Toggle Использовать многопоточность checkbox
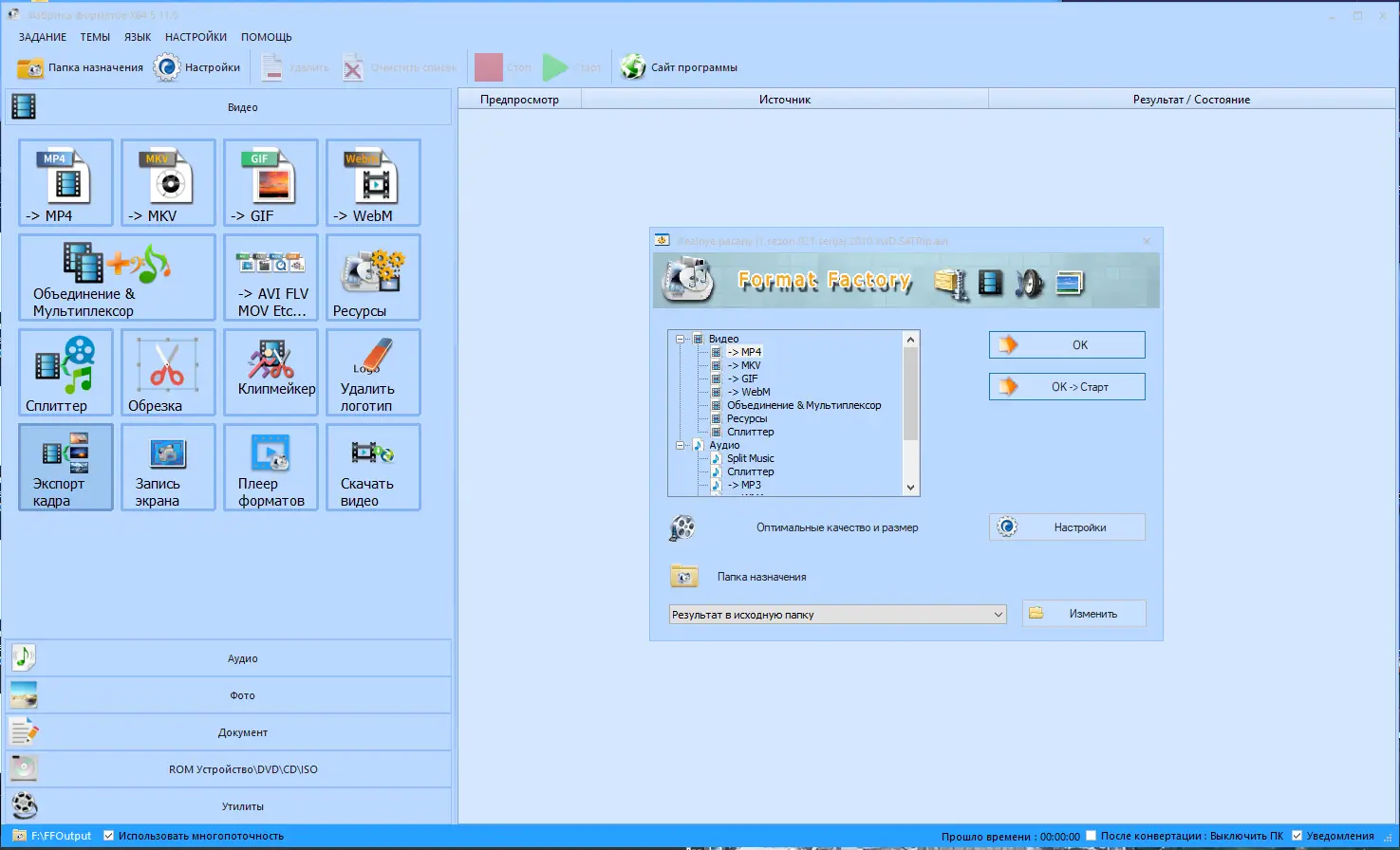This screenshot has height=850, width=1400. point(108,836)
